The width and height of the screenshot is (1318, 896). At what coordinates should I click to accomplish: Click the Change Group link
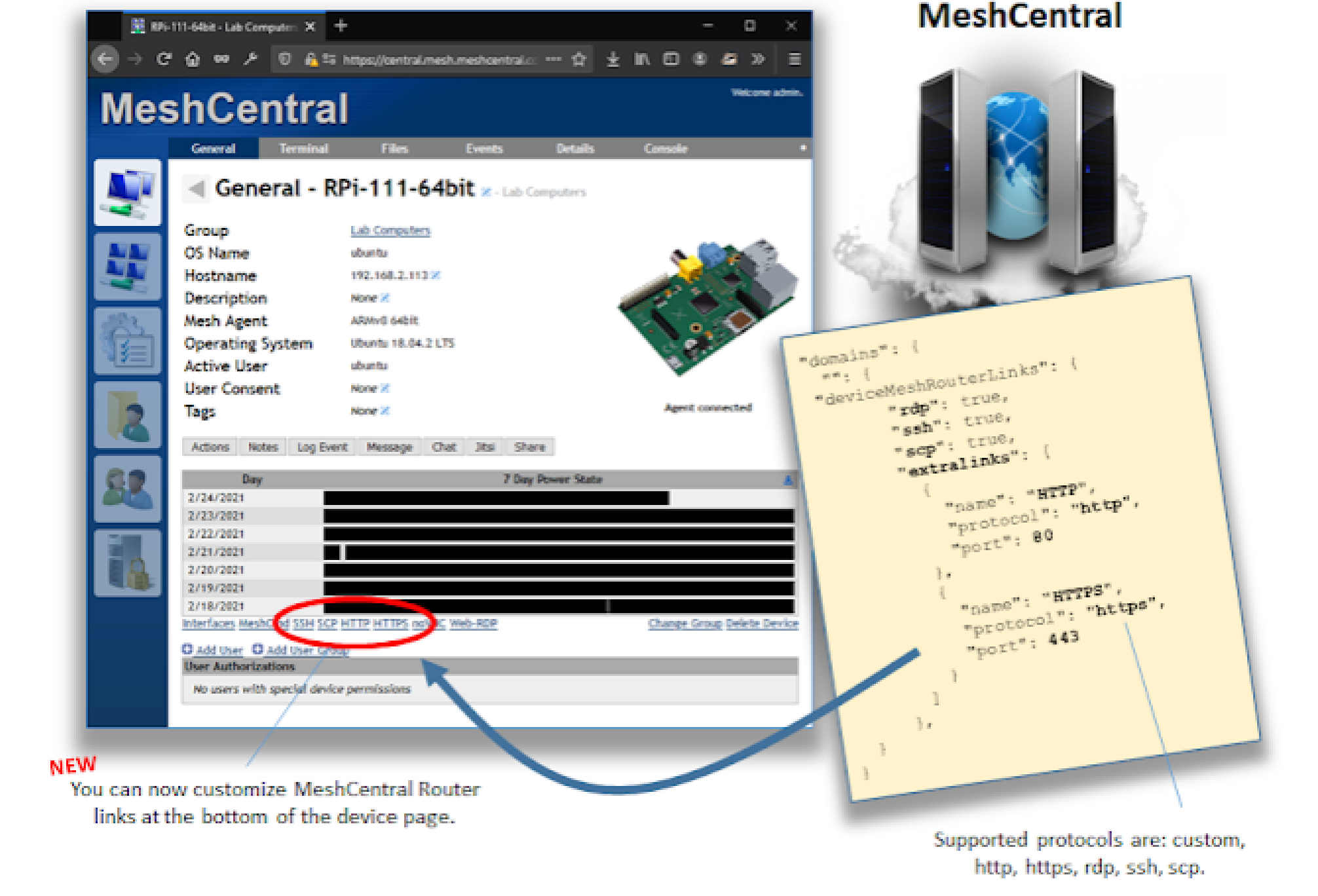(684, 624)
